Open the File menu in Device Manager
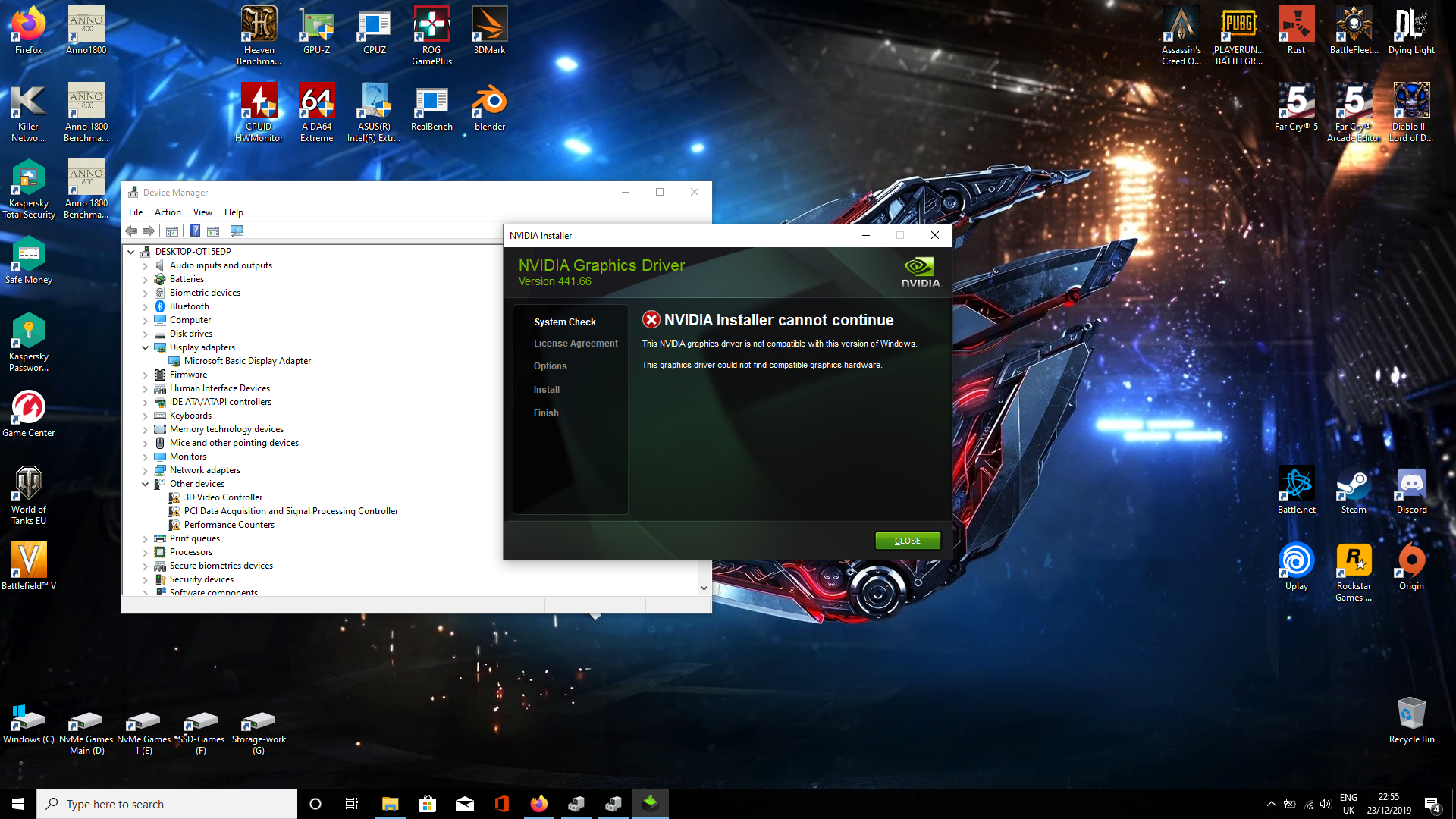The height and width of the screenshot is (819, 1456). tap(136, 212)
